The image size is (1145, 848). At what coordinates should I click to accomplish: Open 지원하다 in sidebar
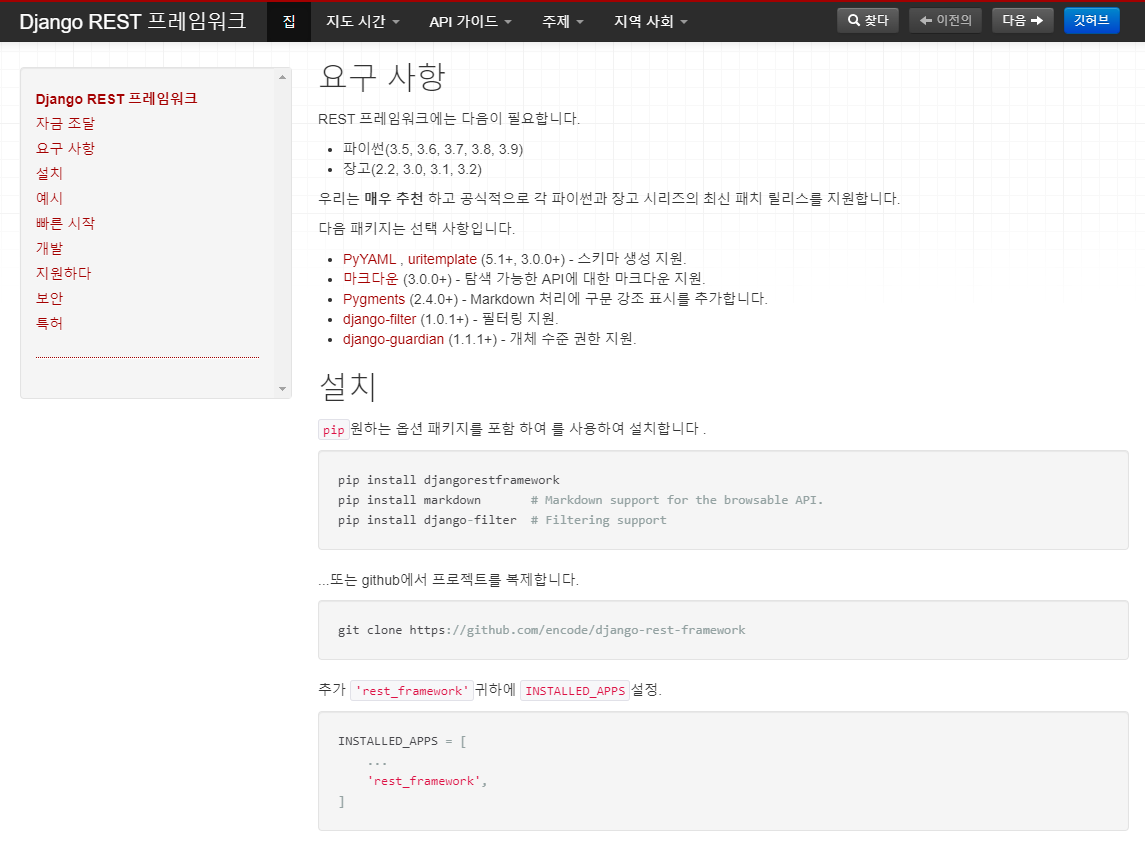pyautogui.click(x=64, y=273)
